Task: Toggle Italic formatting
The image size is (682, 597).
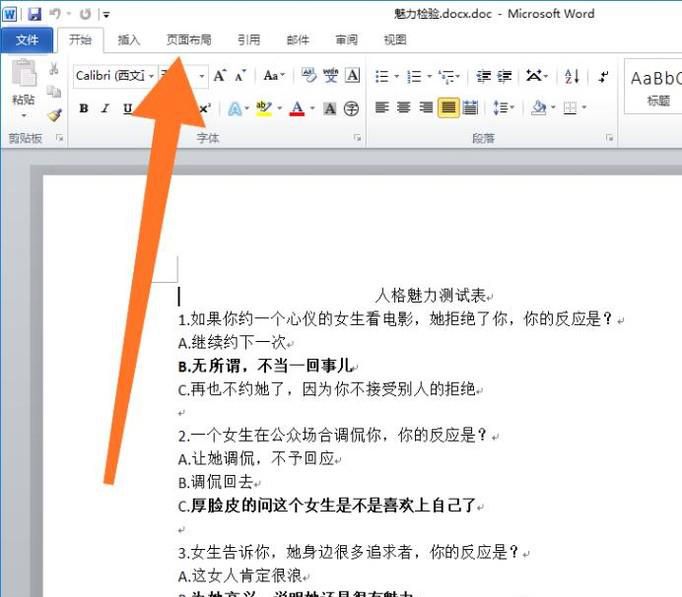Action: pos(105,108)
